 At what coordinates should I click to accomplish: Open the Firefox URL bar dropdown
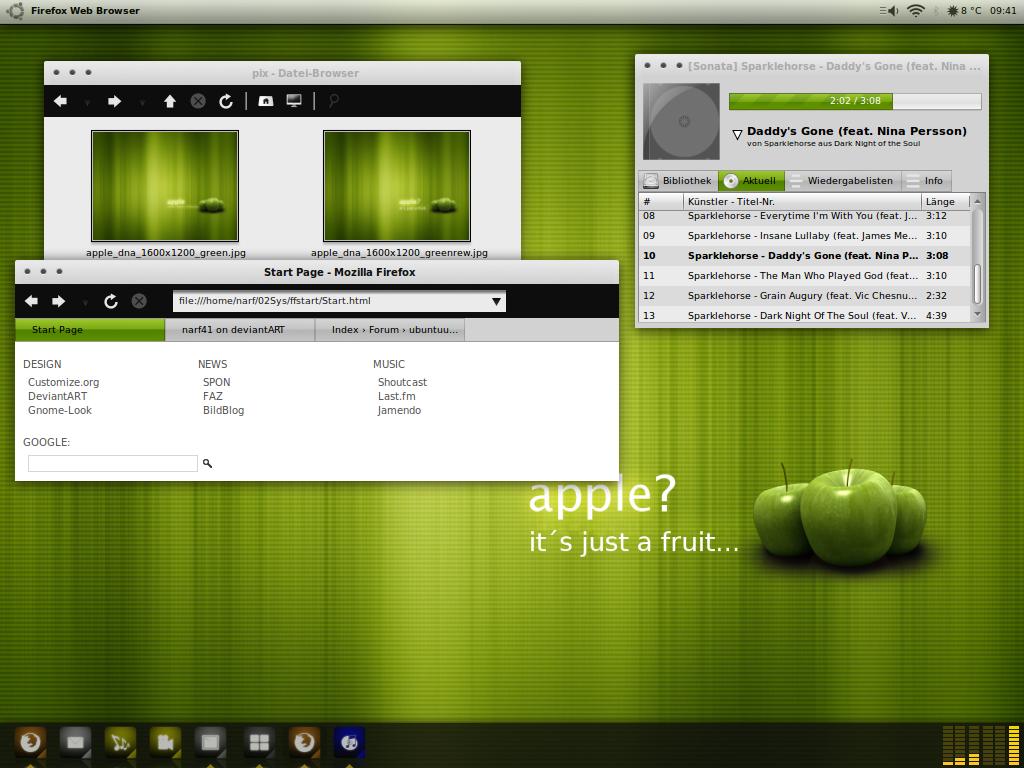pyautogui.click(x=496, y=302)
